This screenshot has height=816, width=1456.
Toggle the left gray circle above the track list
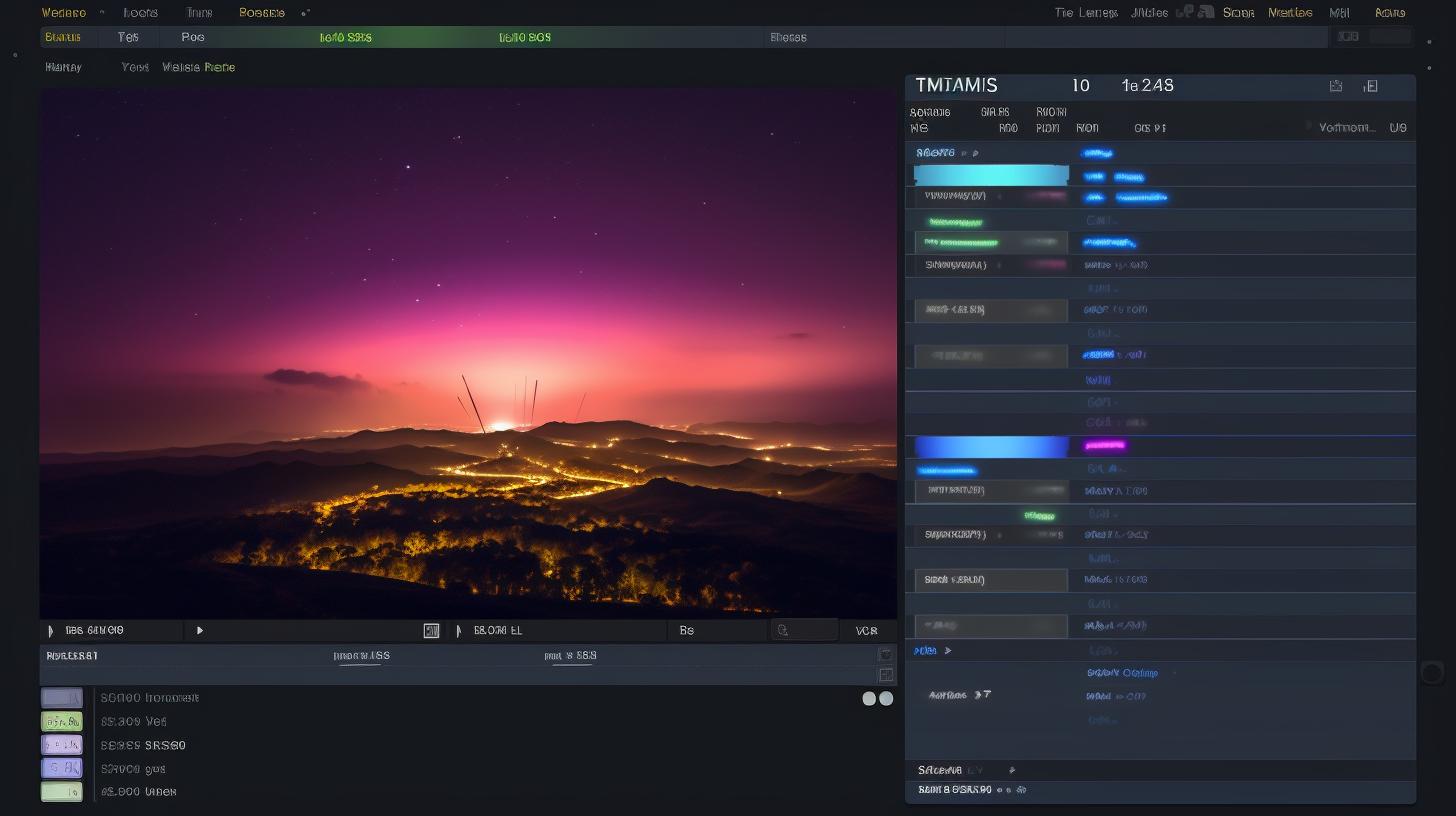pyautogui.click(x=869, y=699)
